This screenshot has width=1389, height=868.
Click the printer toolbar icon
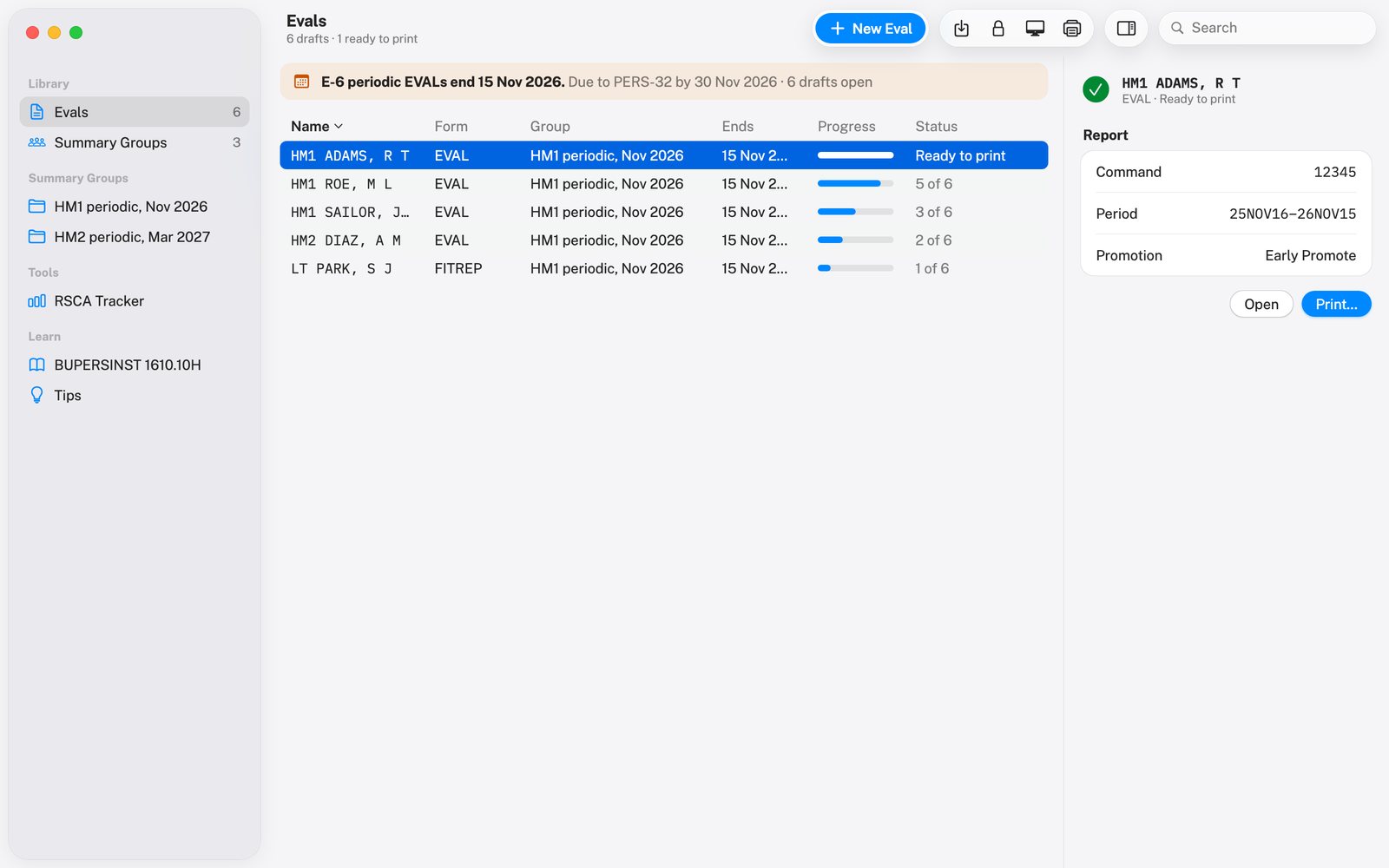pyautogui.click(x=1072, y=29)
